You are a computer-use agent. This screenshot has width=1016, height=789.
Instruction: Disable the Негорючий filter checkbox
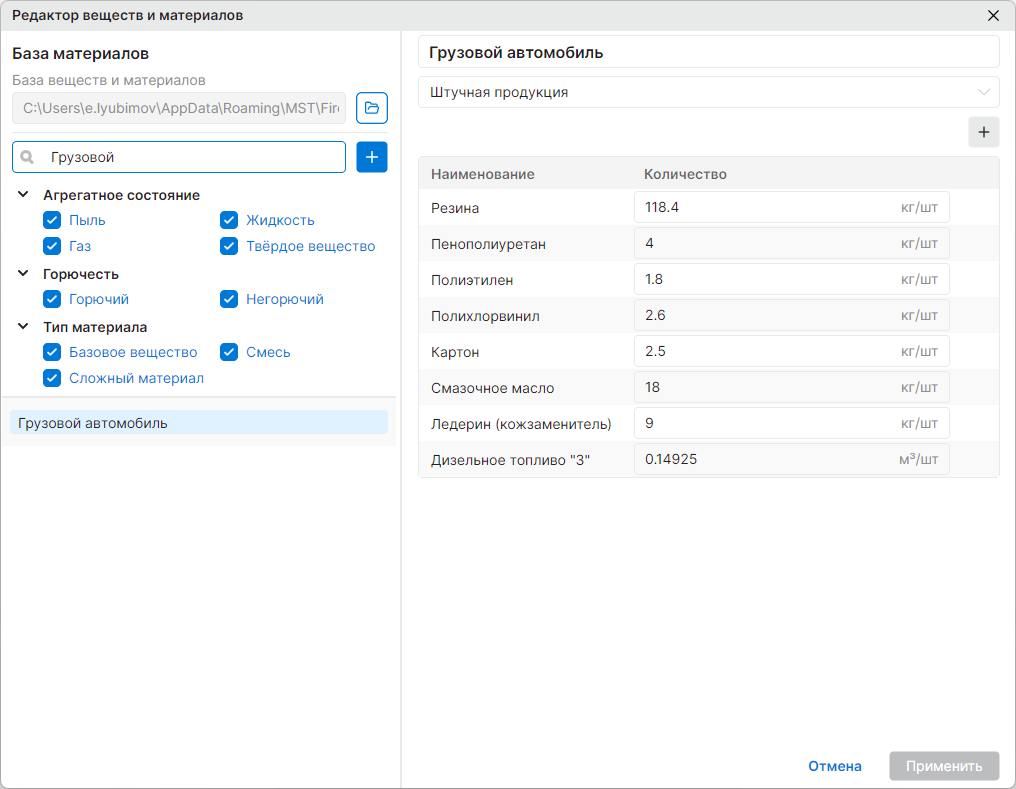[x=229, y=299]
